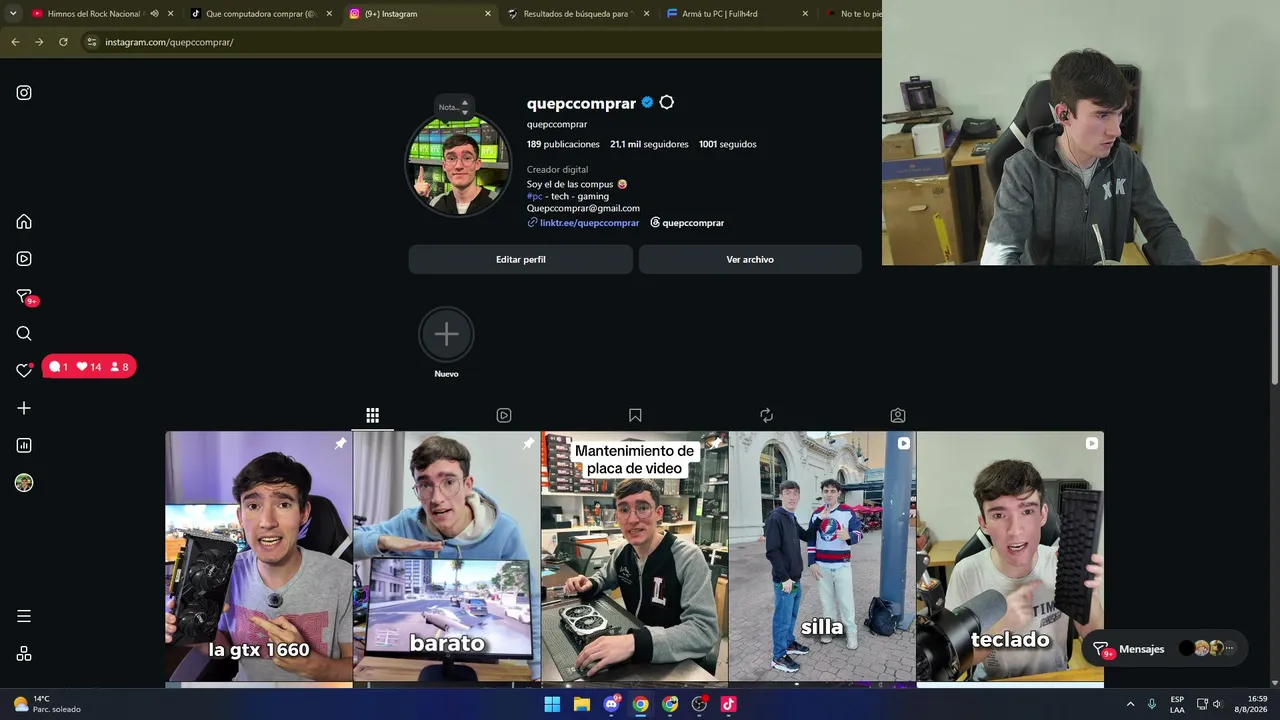The height and width of the screenshot is (720, 1280).
Task: Open the Threads quepccomprar profile link
Action: pos(687,223)
